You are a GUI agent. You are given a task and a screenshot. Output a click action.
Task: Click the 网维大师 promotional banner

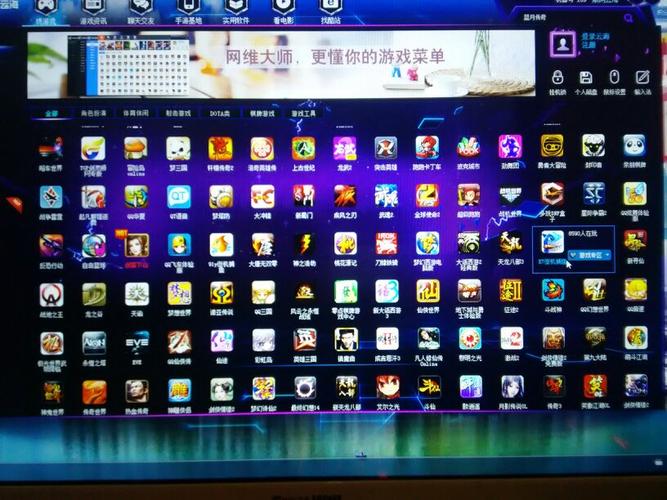[281, 64]
